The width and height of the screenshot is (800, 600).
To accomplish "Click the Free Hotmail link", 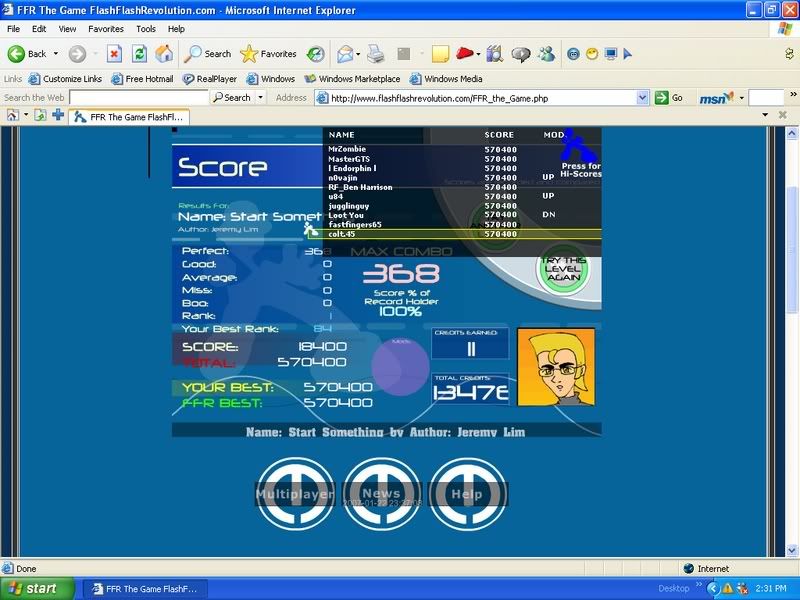I will click(x=142, y=79).
